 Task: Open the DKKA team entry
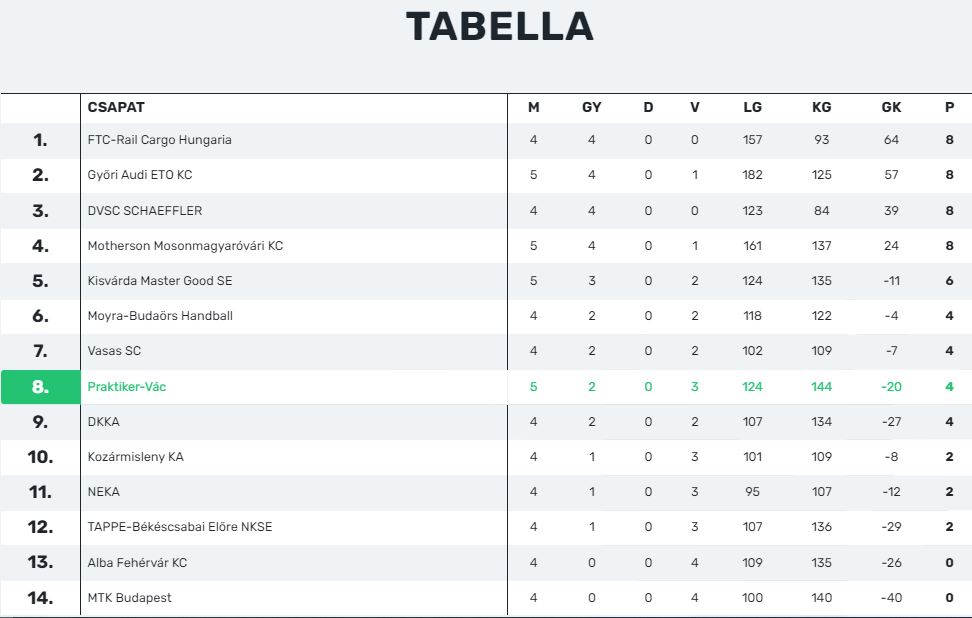(104, 422)
